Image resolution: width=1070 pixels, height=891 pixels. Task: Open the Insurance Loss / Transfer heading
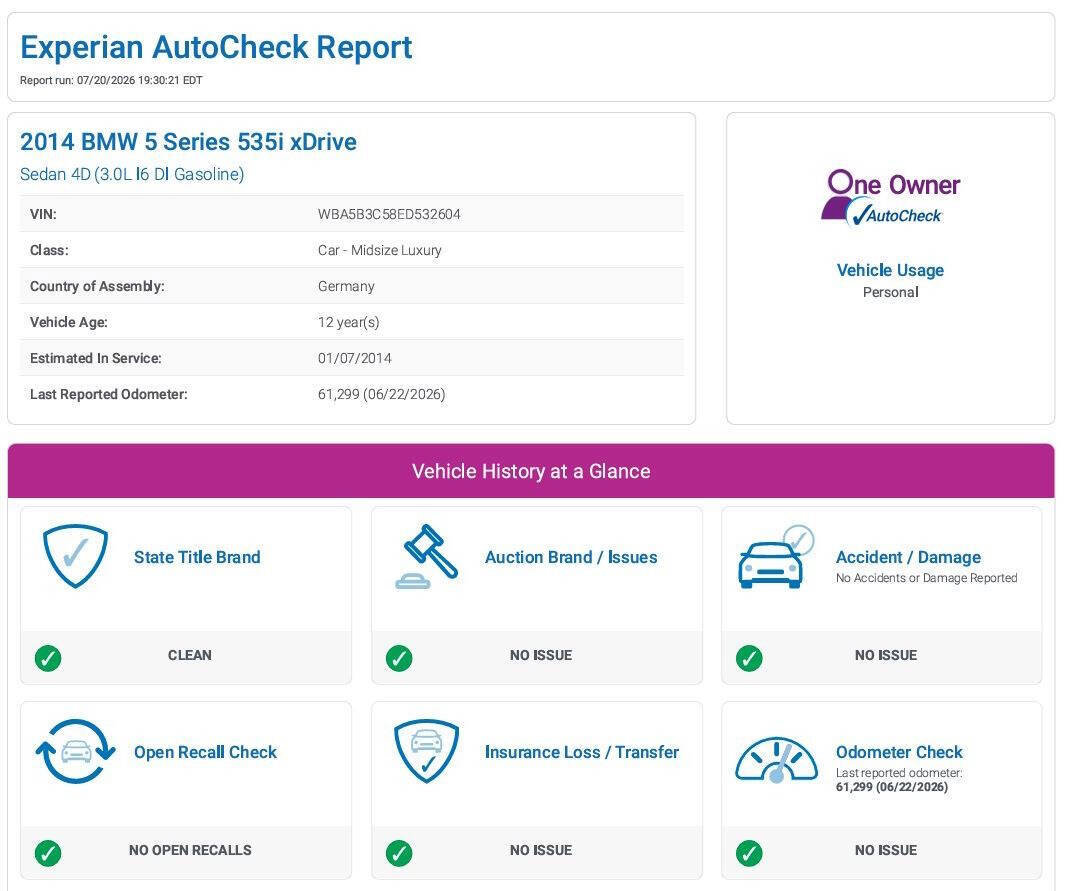coord(582,752)
